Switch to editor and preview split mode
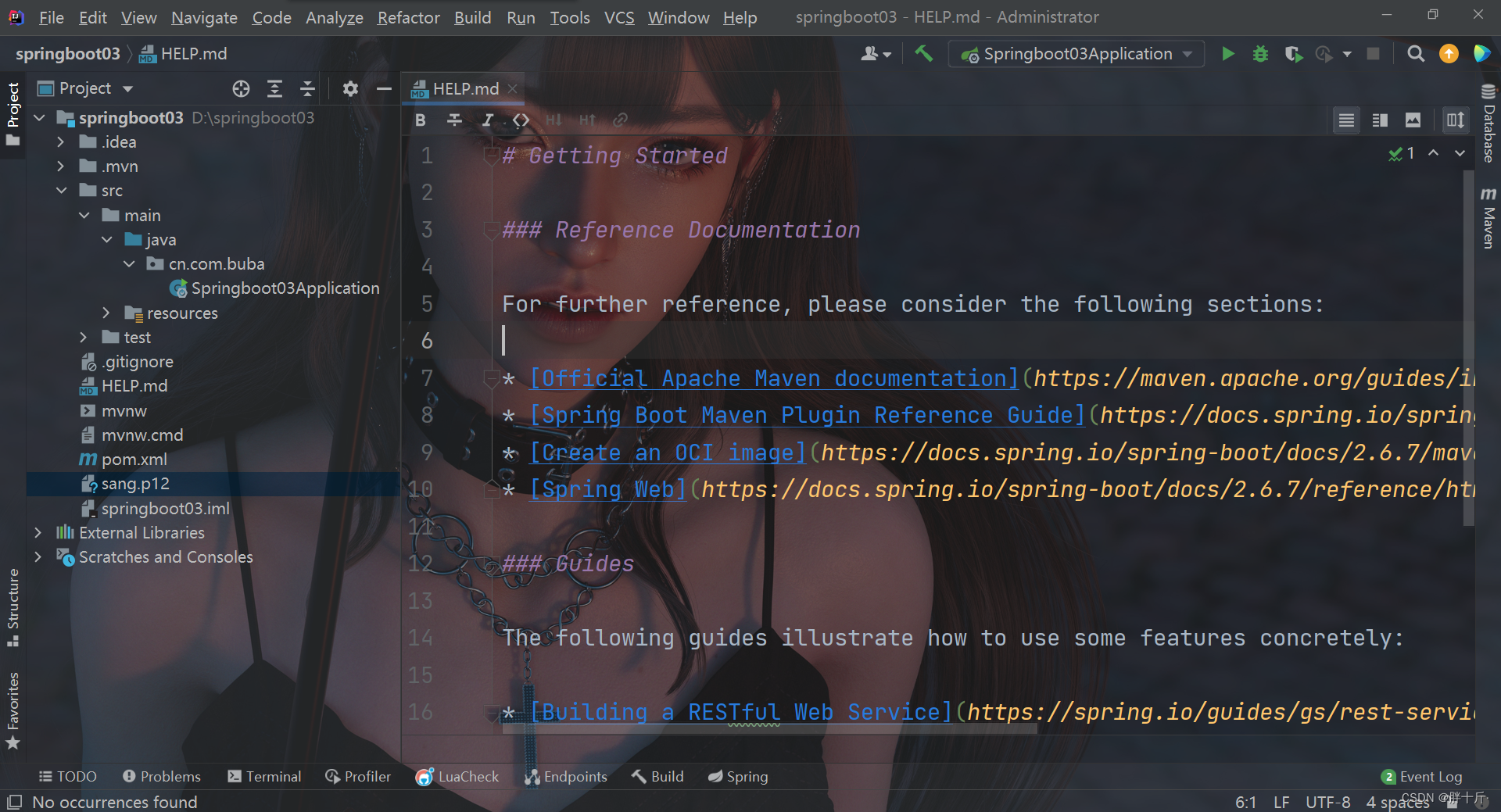The width and height of the screenshot is (1501, 812). coord(1380,120)
